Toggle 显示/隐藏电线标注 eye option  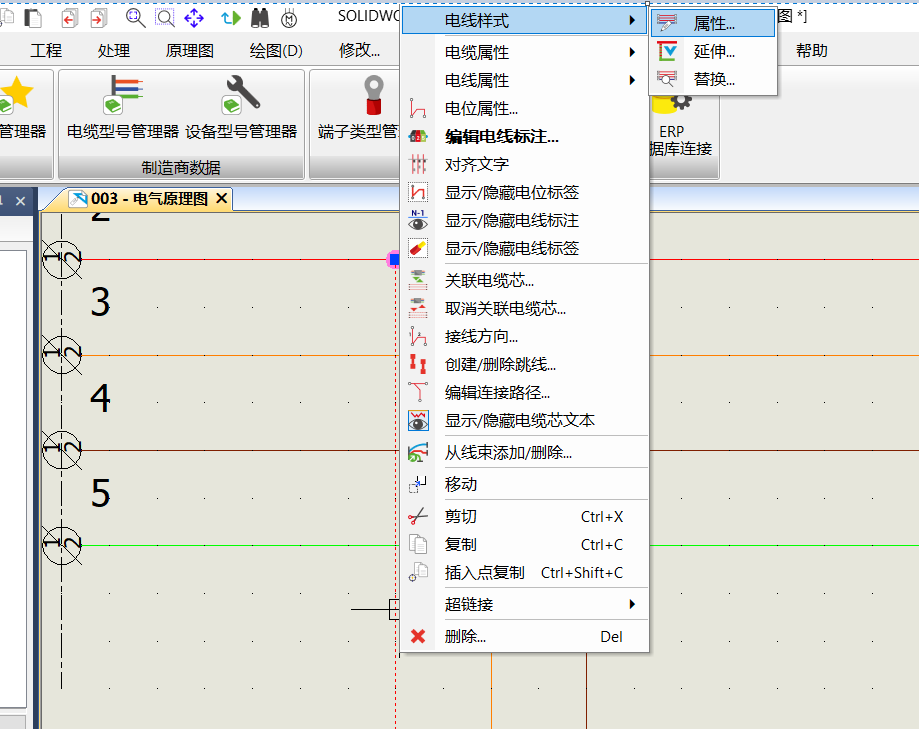click(511, 220)
